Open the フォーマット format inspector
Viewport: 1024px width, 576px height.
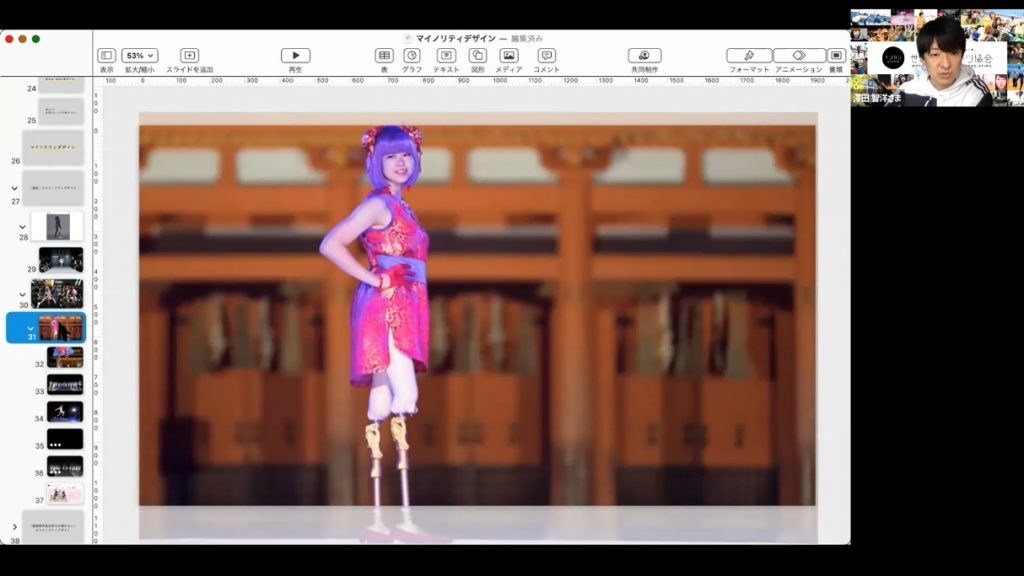click(x=749, y=56)
